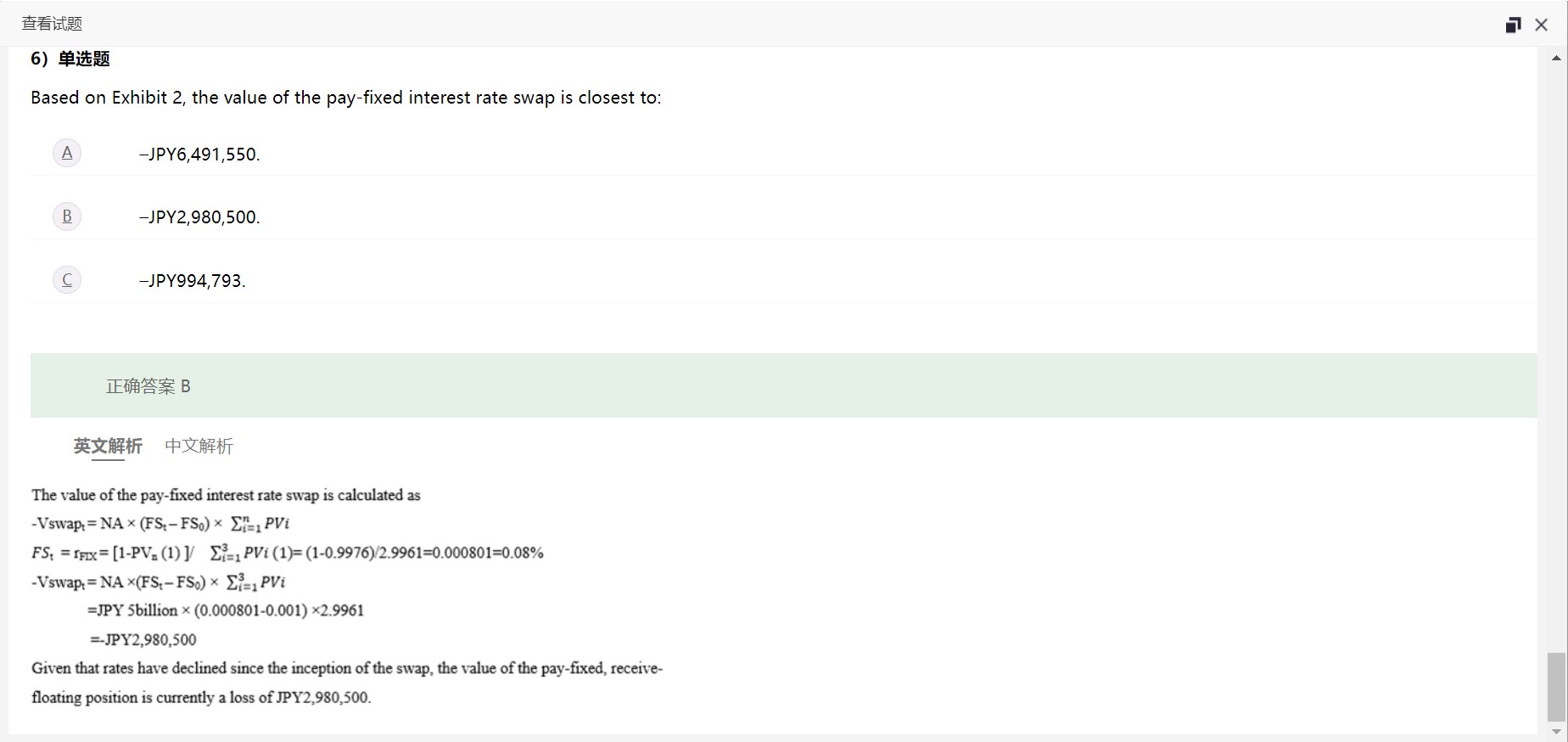
Task: Switch to the 英文解析 tab
Action: (x=108, y=446)
